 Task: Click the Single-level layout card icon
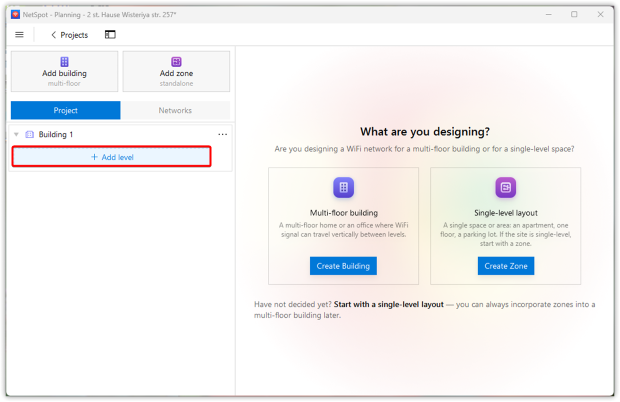(506, 187)
